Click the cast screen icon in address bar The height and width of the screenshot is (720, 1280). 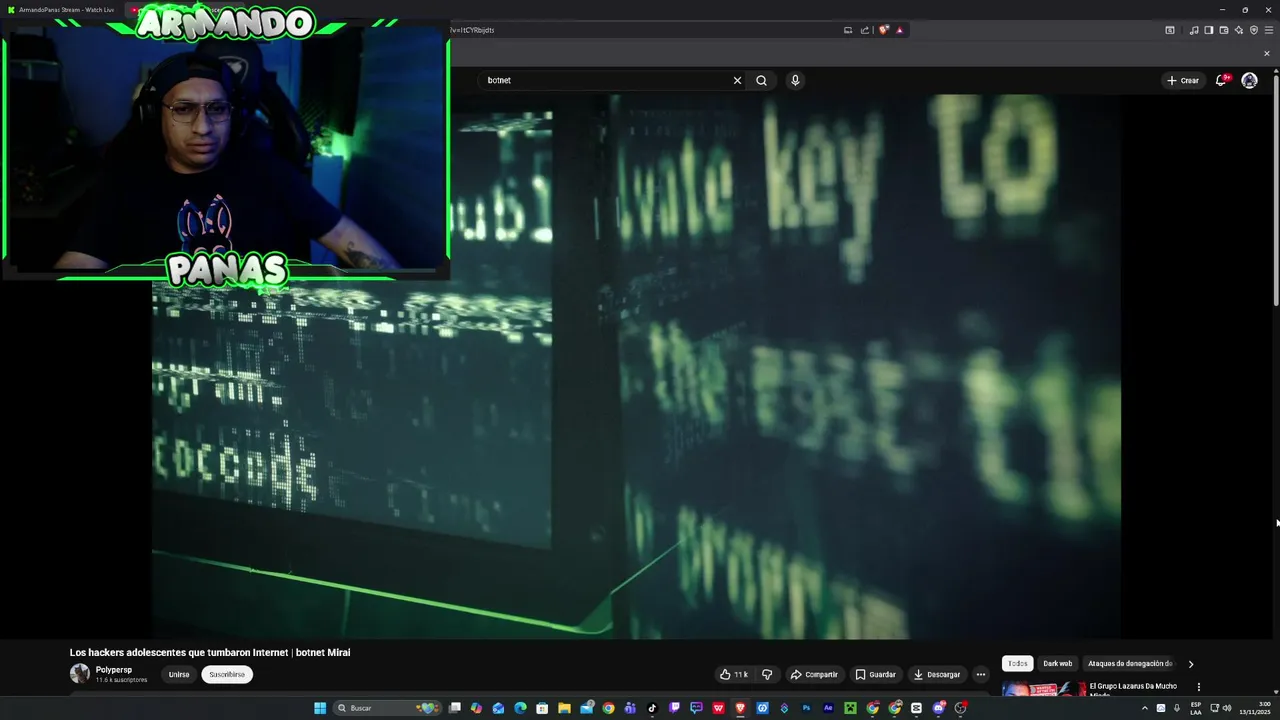[x=848, y=30]
